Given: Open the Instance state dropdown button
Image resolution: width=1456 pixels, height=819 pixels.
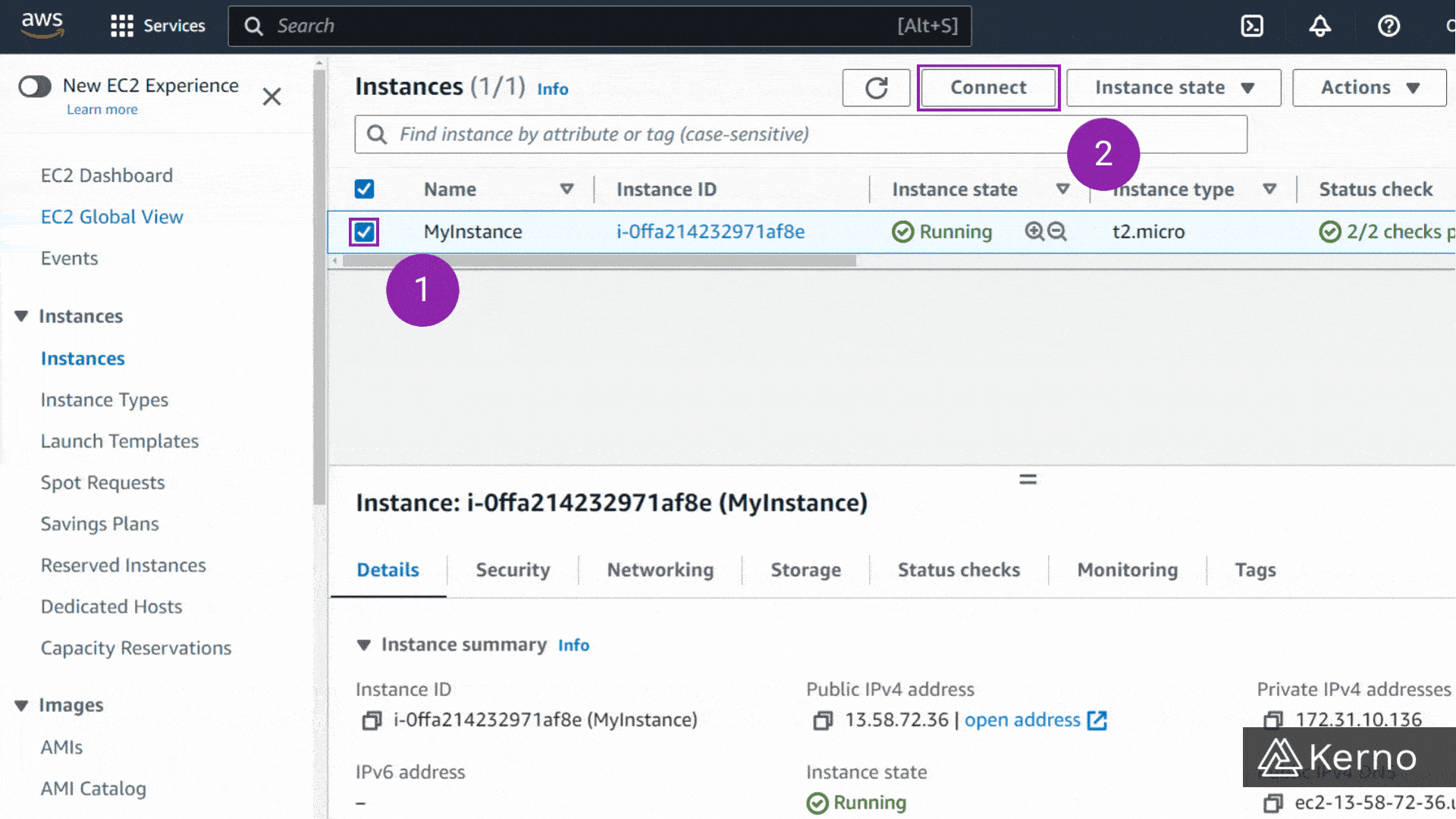Looking at the screenshot, I should 1173,88.
